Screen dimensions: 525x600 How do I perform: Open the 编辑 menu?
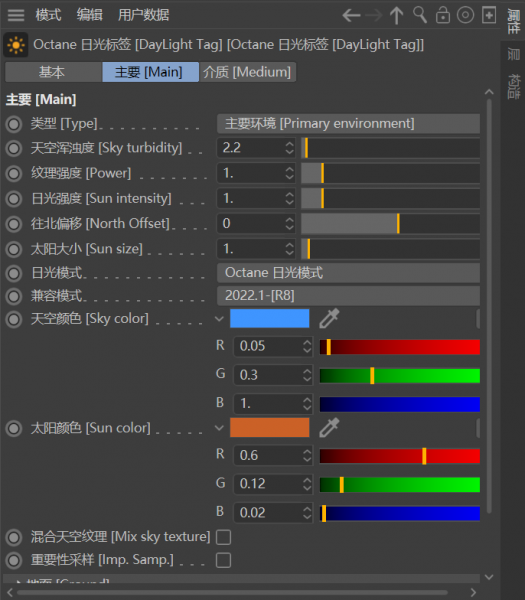89,15
